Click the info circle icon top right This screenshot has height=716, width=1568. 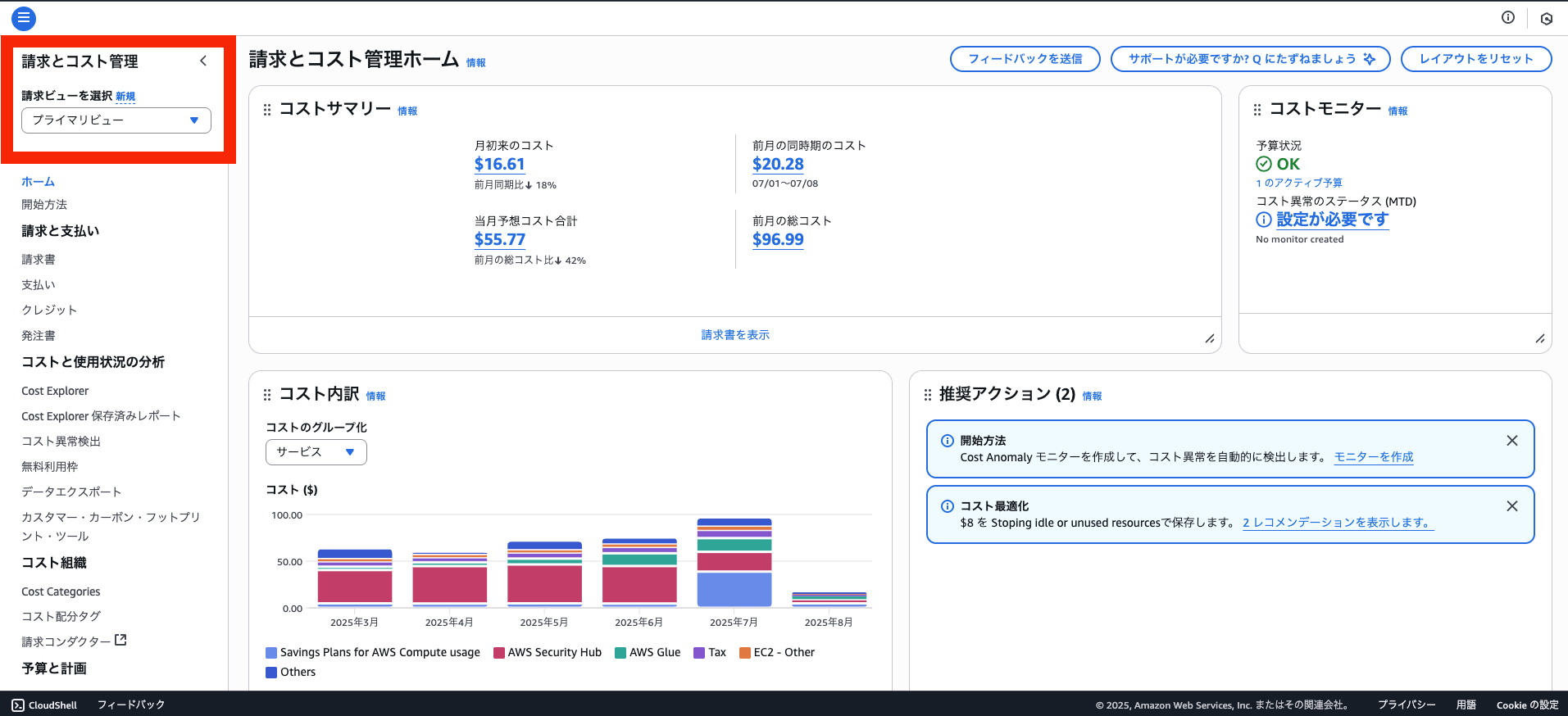[1508, 17]
